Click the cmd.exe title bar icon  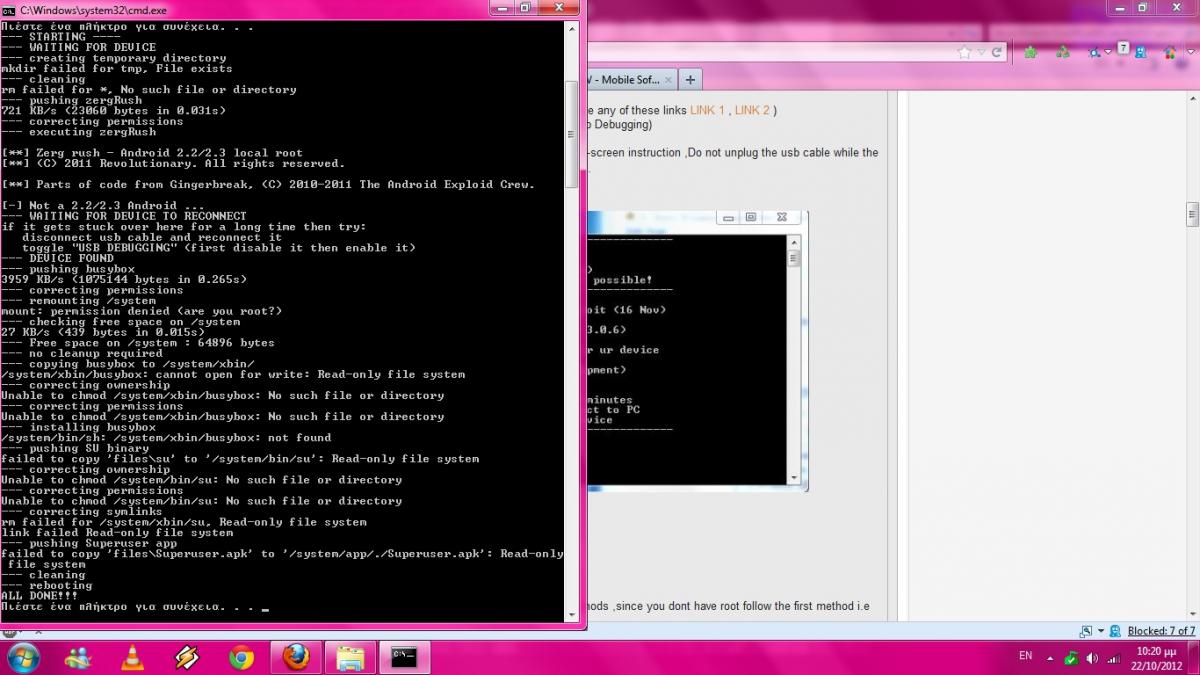pos(8,9)
